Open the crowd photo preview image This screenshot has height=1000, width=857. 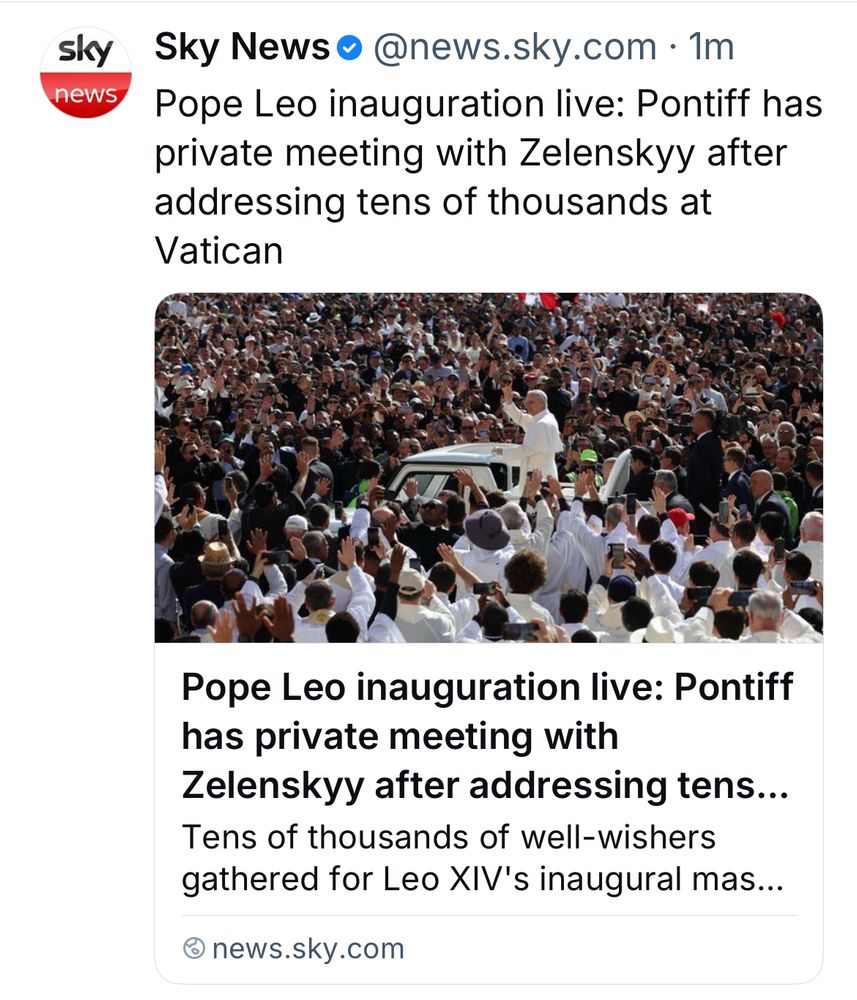pos(488,467)
